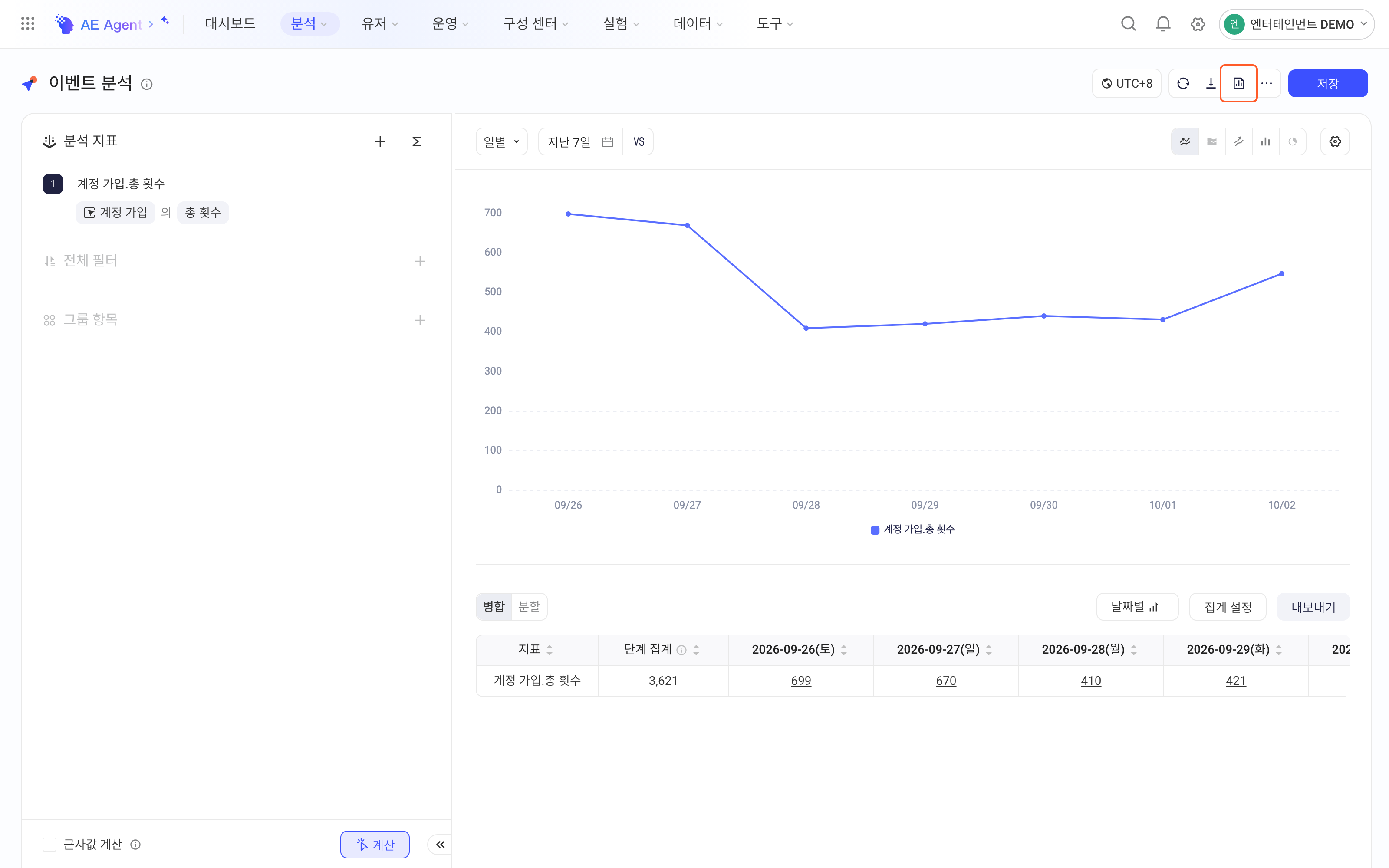Click the report chart icon beside download
Image resolution: width=1389 pixels, height=868 pixels.
(1239, 83)
